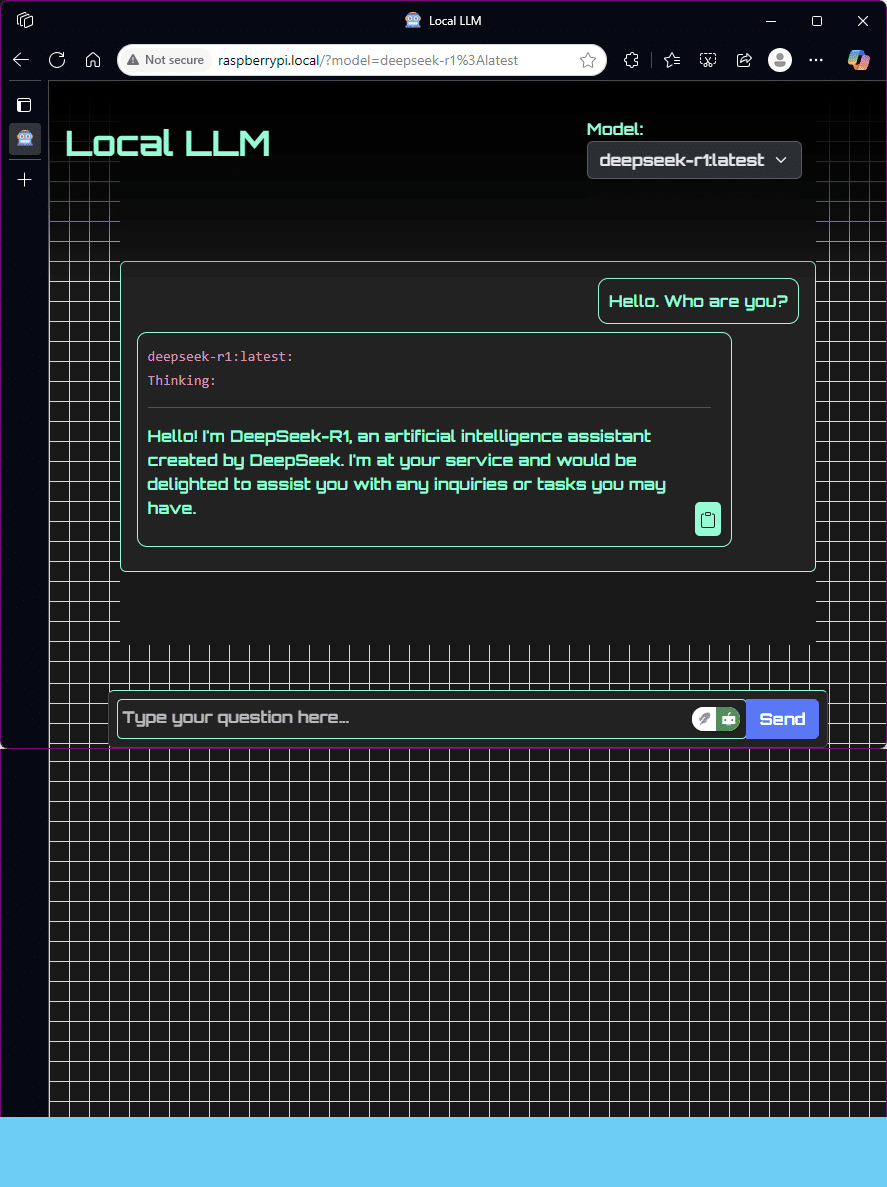This screenshot has width=887, height=1187.
Task: Select the quill input mode
Action: tap(706, 718)
